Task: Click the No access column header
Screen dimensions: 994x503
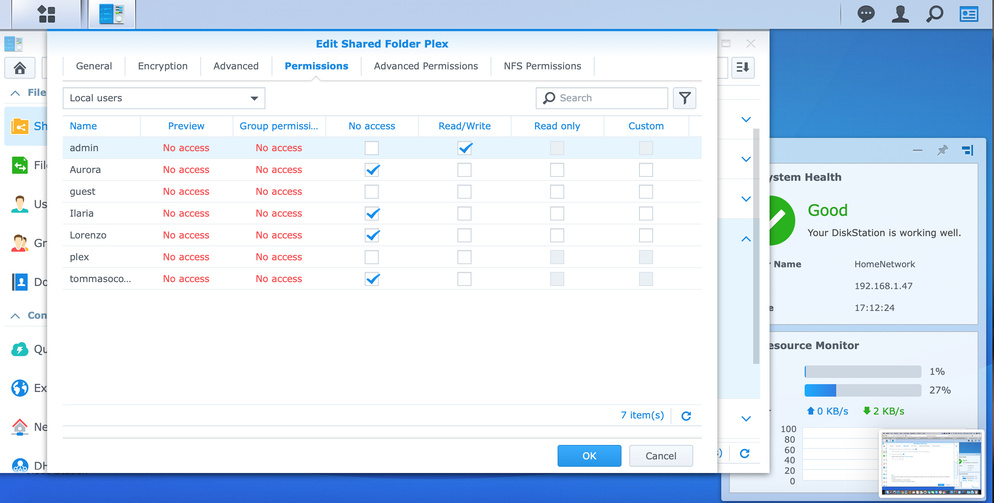Action: point(372,126)
